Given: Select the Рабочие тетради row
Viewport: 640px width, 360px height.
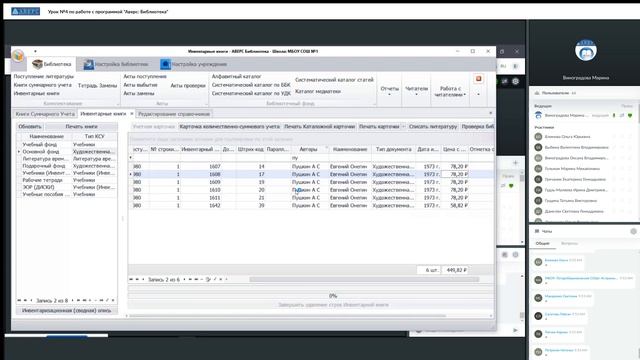Looking at the screenshot, I should [x=67, y=180].
